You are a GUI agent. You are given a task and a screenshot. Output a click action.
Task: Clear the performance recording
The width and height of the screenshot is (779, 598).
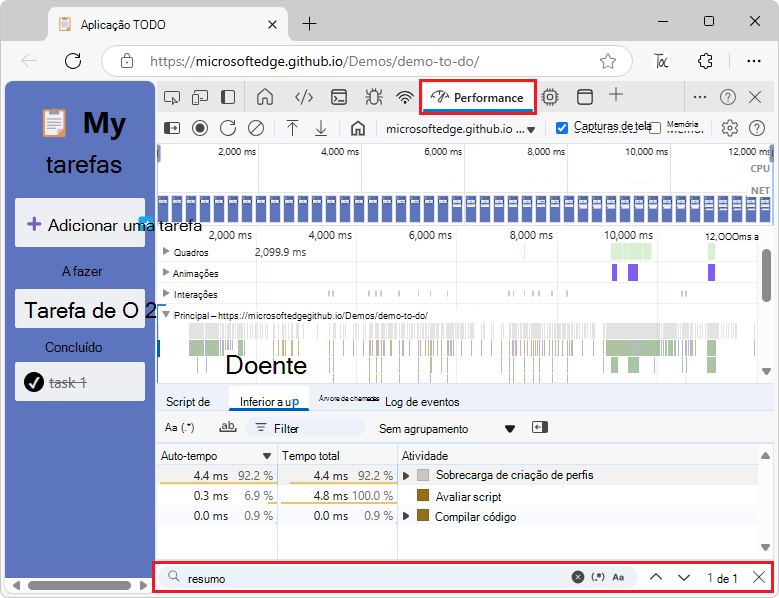(x=256, y=128)
